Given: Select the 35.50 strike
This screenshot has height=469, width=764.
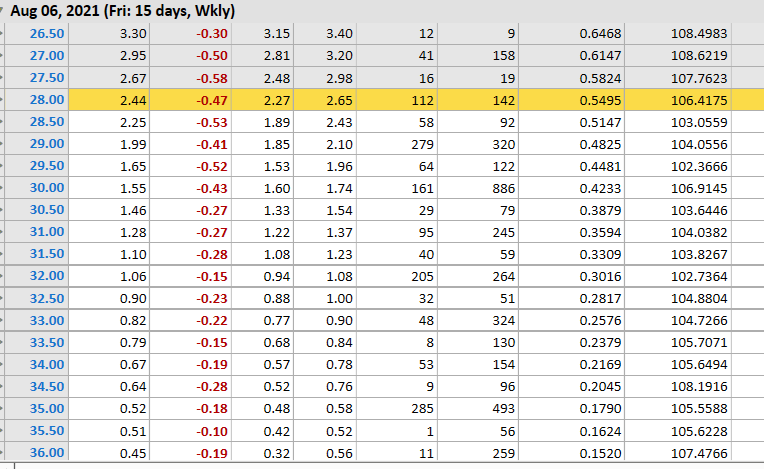Looking at the screenshot, I should (x=47, y=431).
